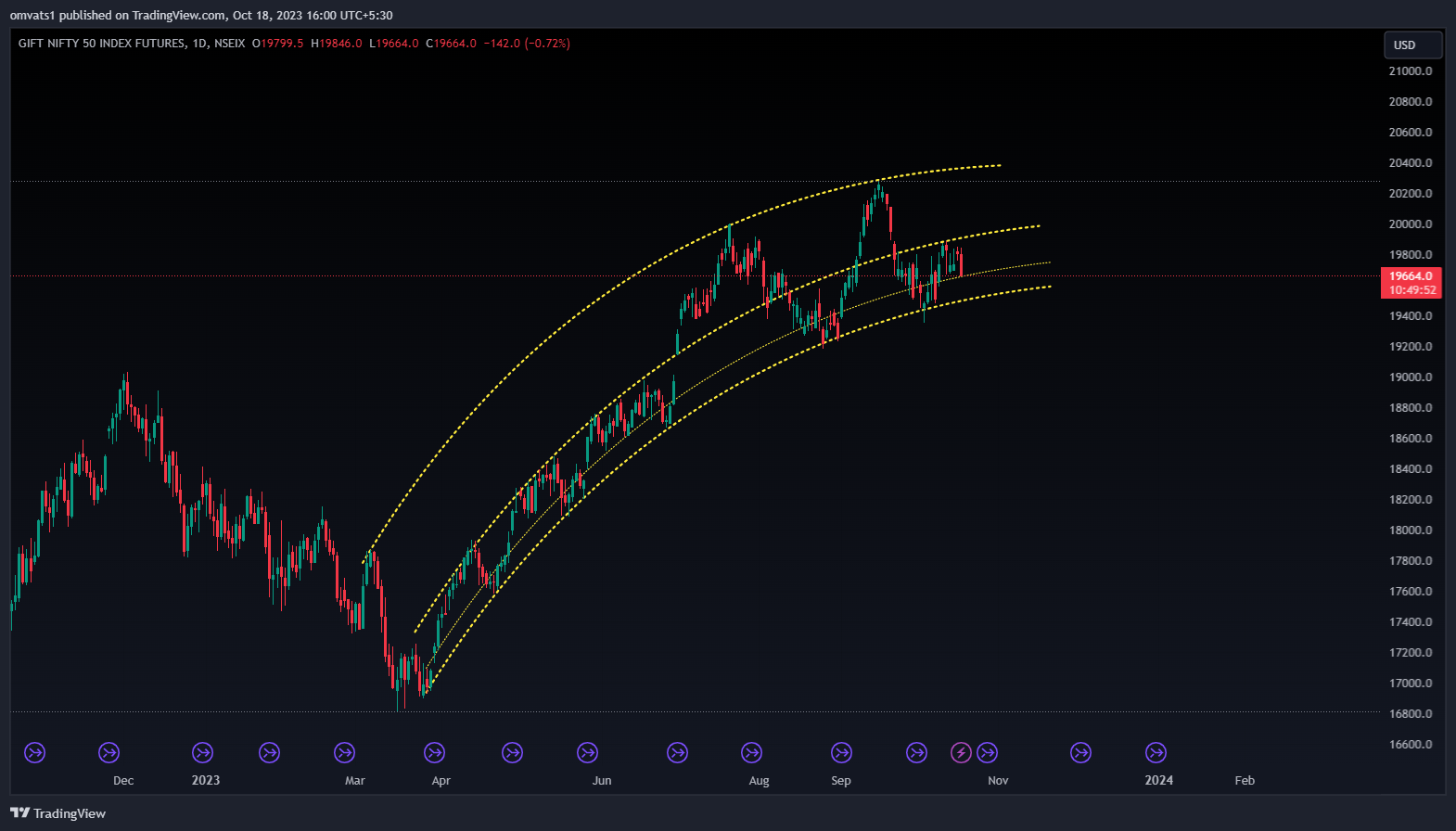Image resolution: width=1456 pixels, height=831 pixels.
Task: Open the event icon above the Jun label
Action: (587, 753)
